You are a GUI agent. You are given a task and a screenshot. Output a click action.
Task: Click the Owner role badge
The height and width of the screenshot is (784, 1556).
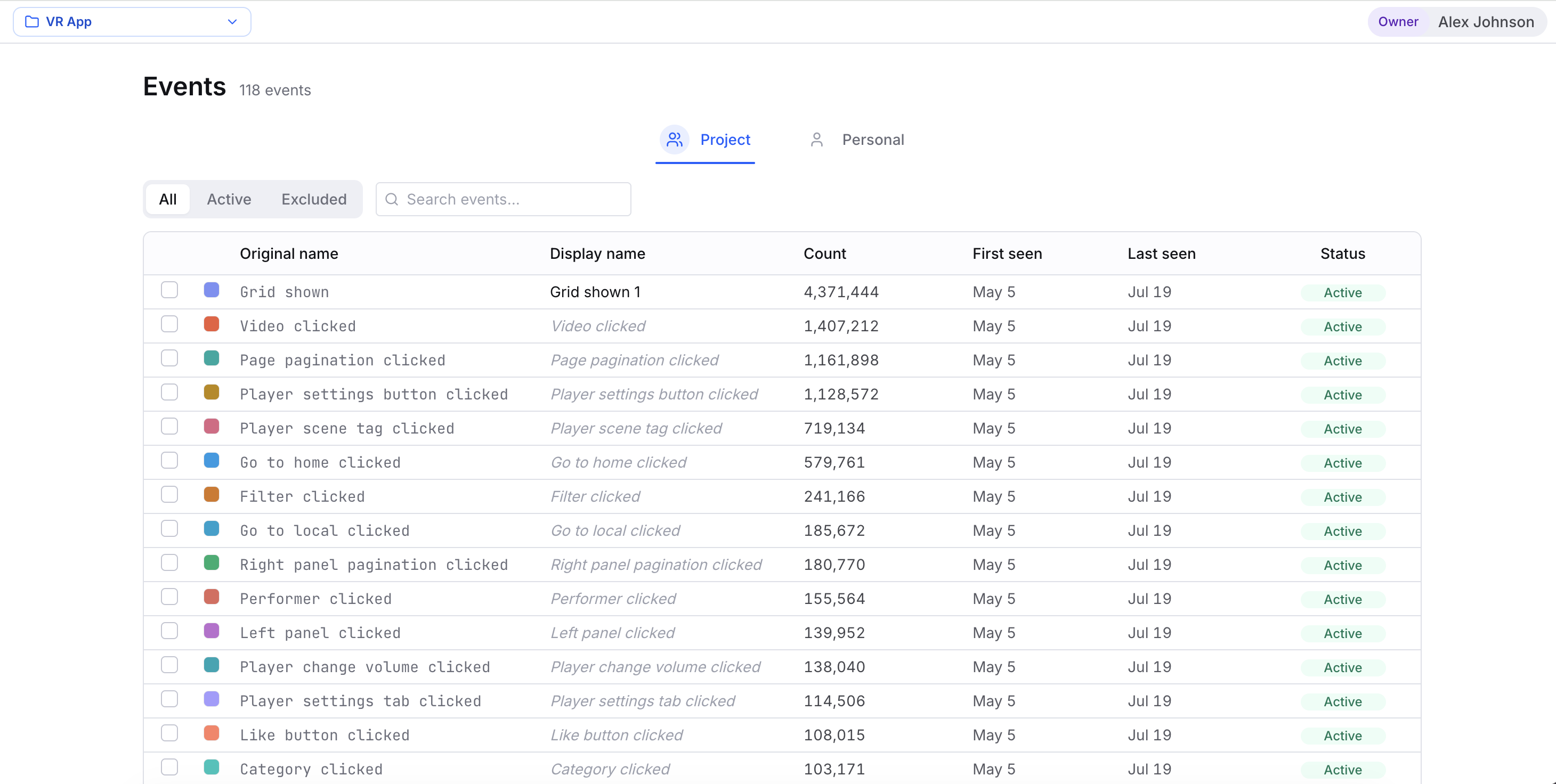(x=1398, y=22)
